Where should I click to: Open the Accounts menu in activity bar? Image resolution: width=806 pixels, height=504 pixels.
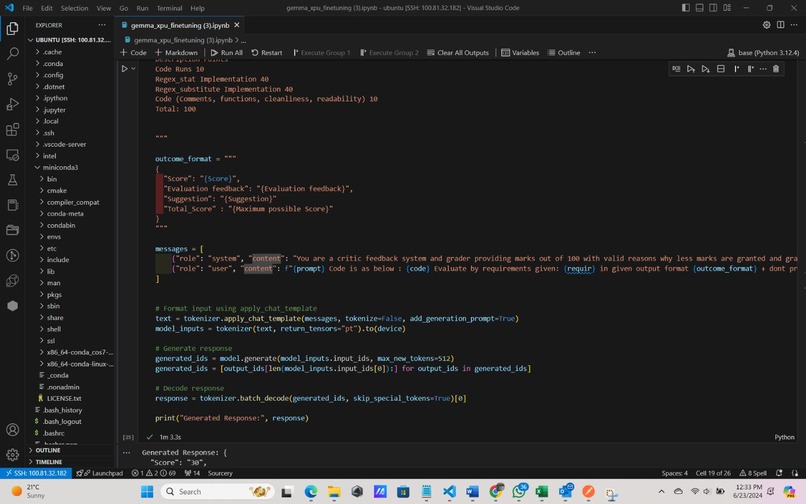12,429
